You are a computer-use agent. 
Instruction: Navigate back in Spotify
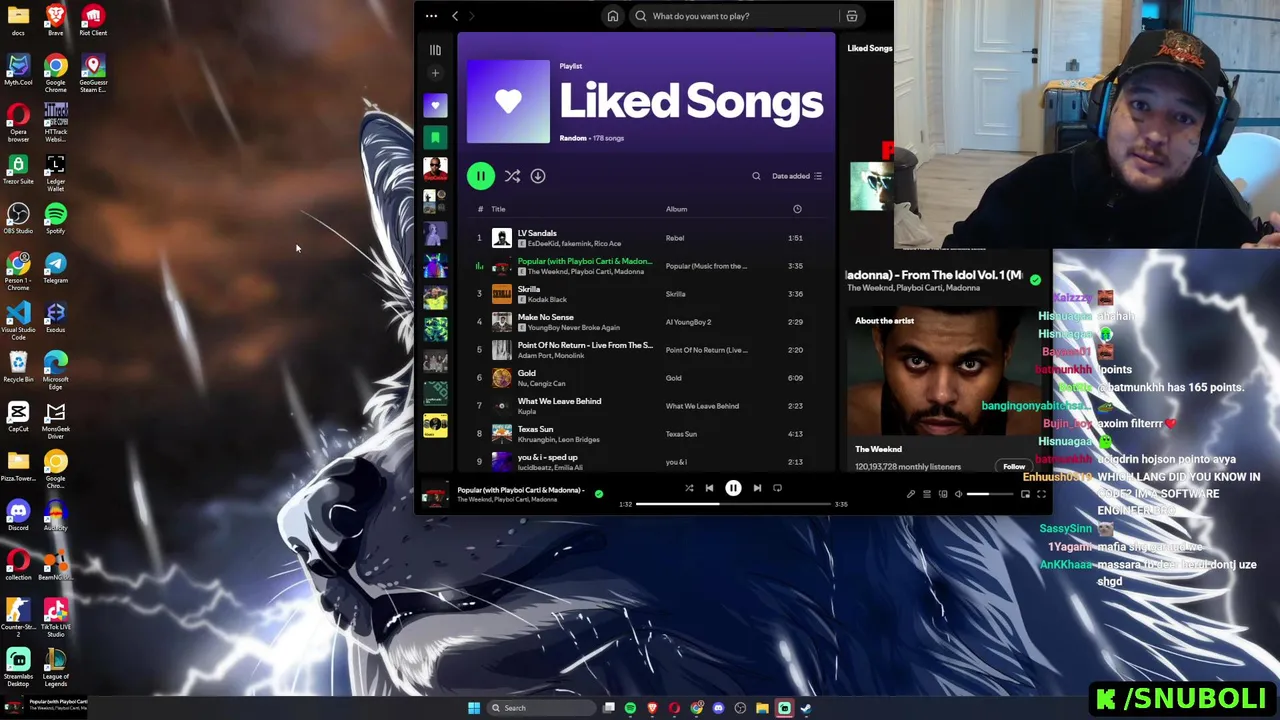click(455, 16)
